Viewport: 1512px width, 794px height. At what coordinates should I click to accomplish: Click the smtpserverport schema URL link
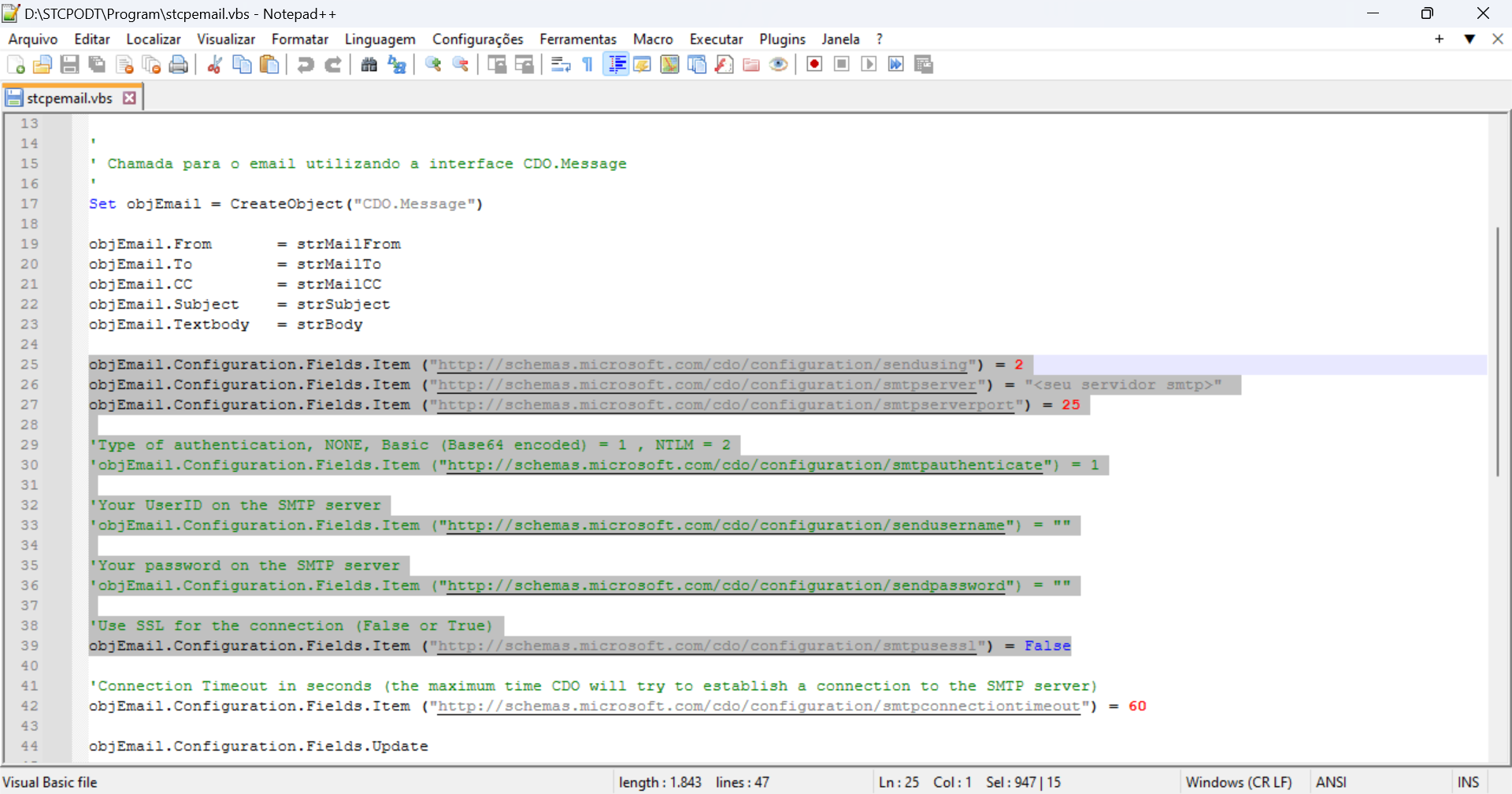click(x=726, y=405)
